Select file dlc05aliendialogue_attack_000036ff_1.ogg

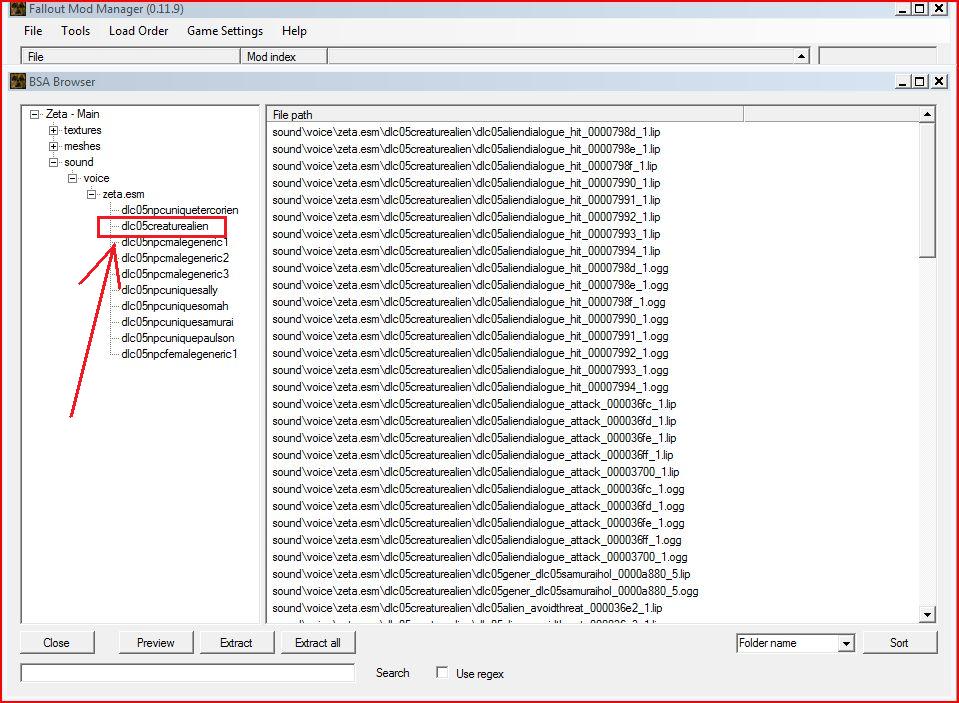pyautogui.click(x=477, y=540)
